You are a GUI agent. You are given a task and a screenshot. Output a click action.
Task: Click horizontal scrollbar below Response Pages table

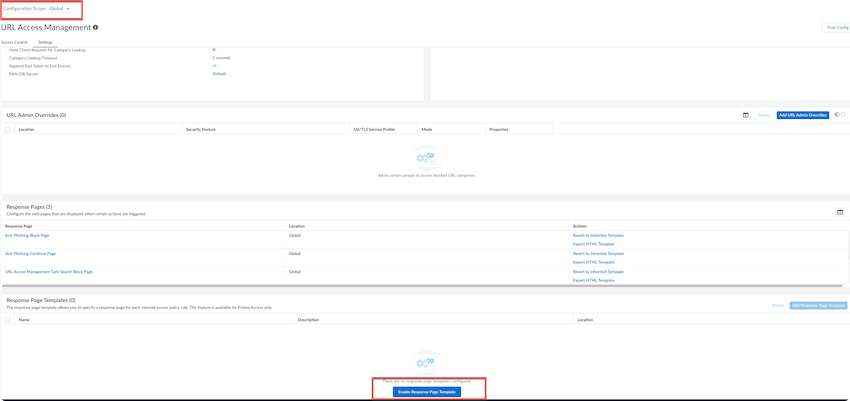coord(423,285)
